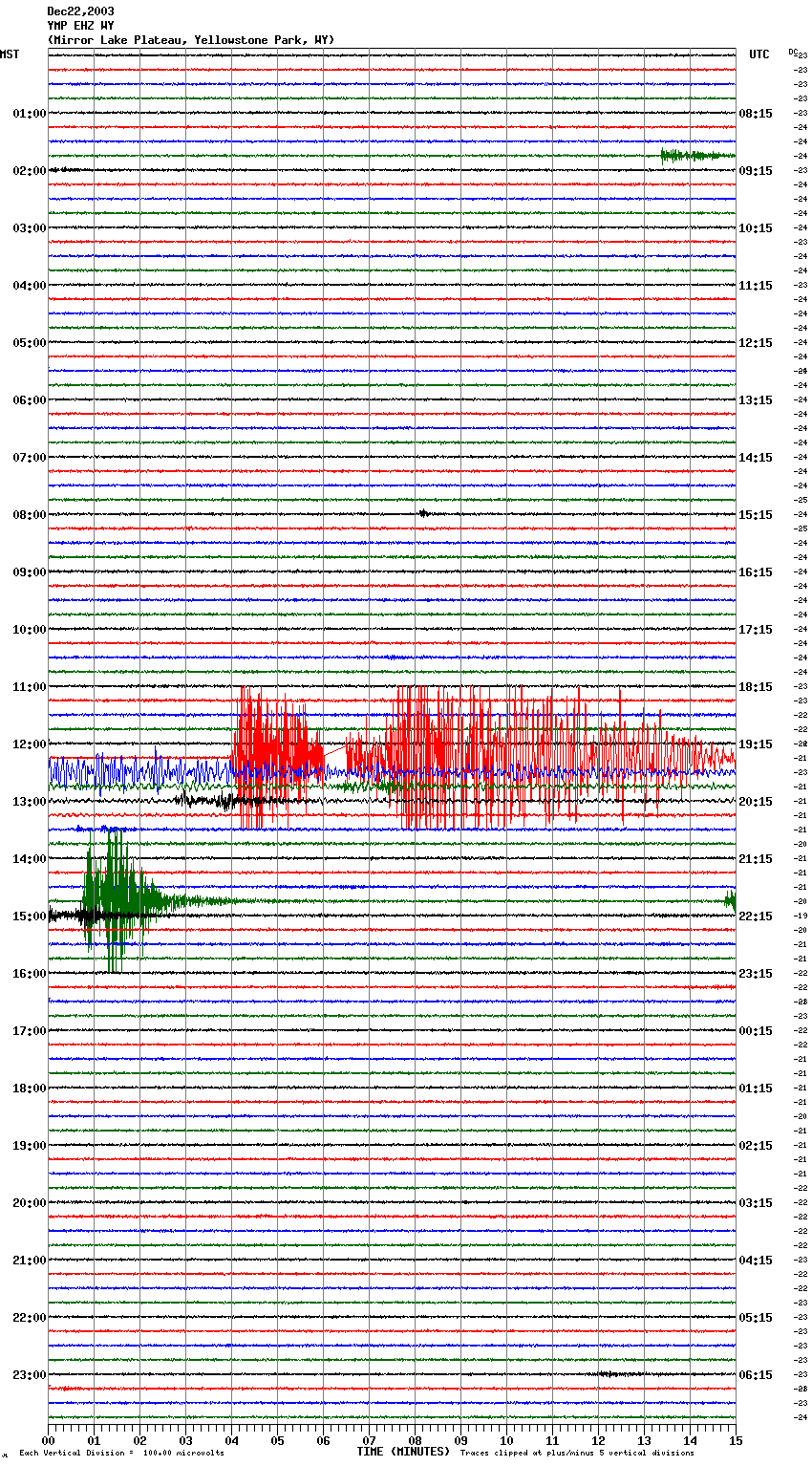The width and height of the screenshot is (812, 1466).
Task: Click the "UTC" axis header
Action: [x=759, y=54]
